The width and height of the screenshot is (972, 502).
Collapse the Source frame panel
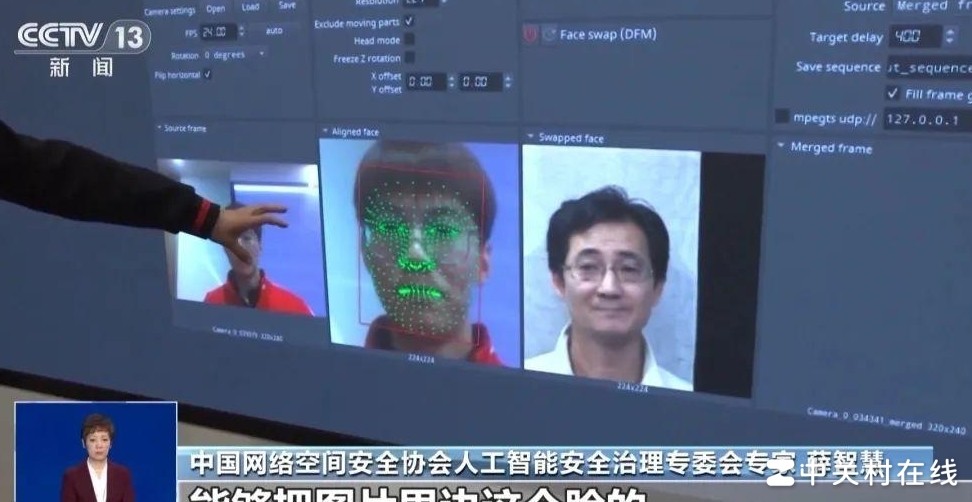click(158, 128)
